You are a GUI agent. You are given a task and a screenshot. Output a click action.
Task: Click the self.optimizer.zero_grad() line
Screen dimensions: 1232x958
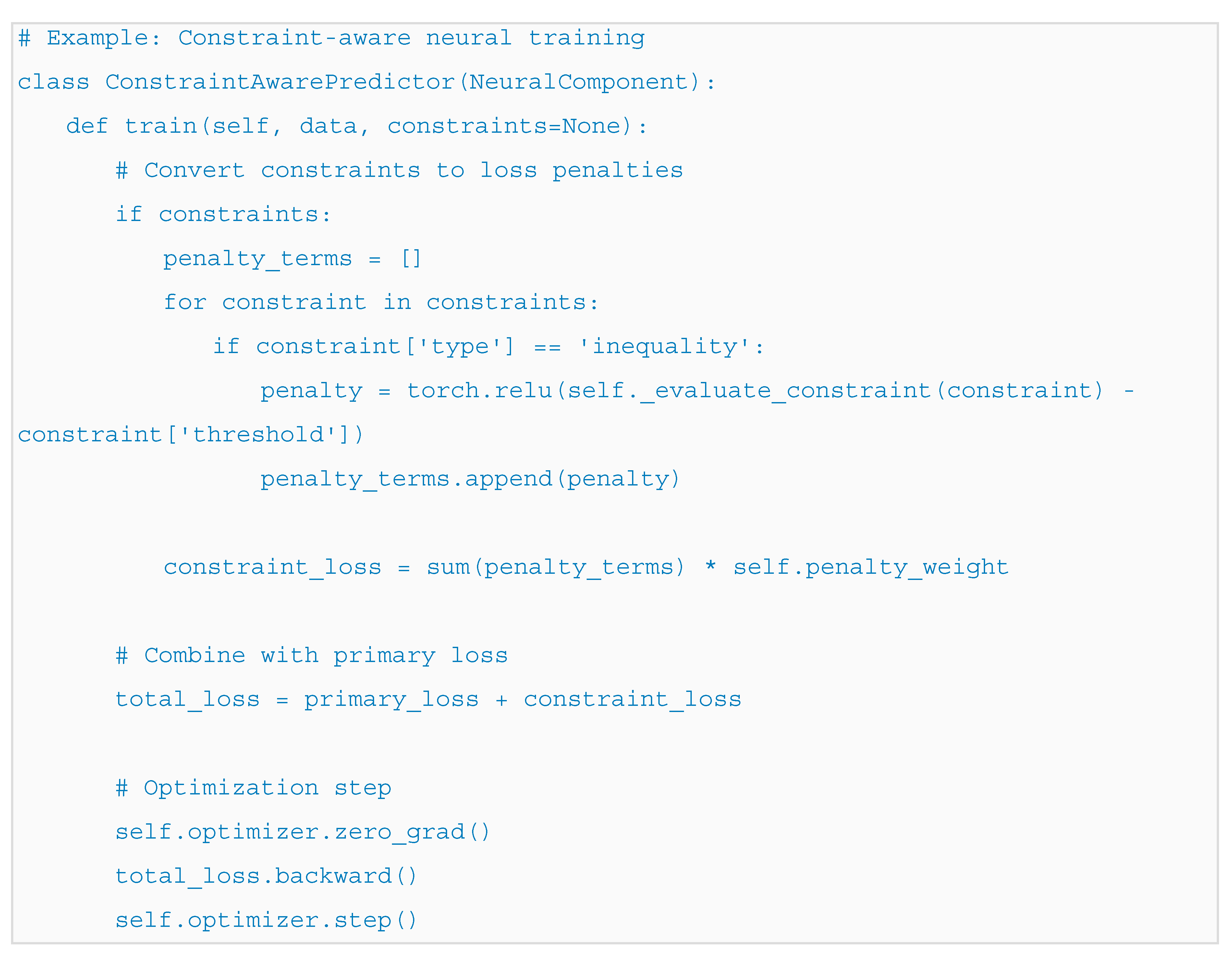(303, 832)
